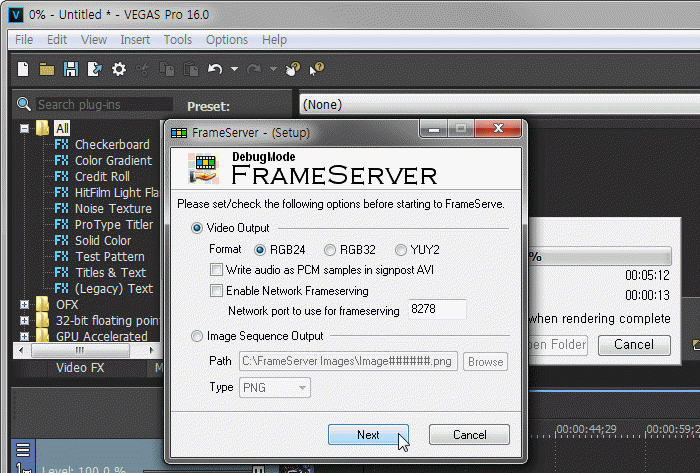Open the File menu

click(24, 40)
